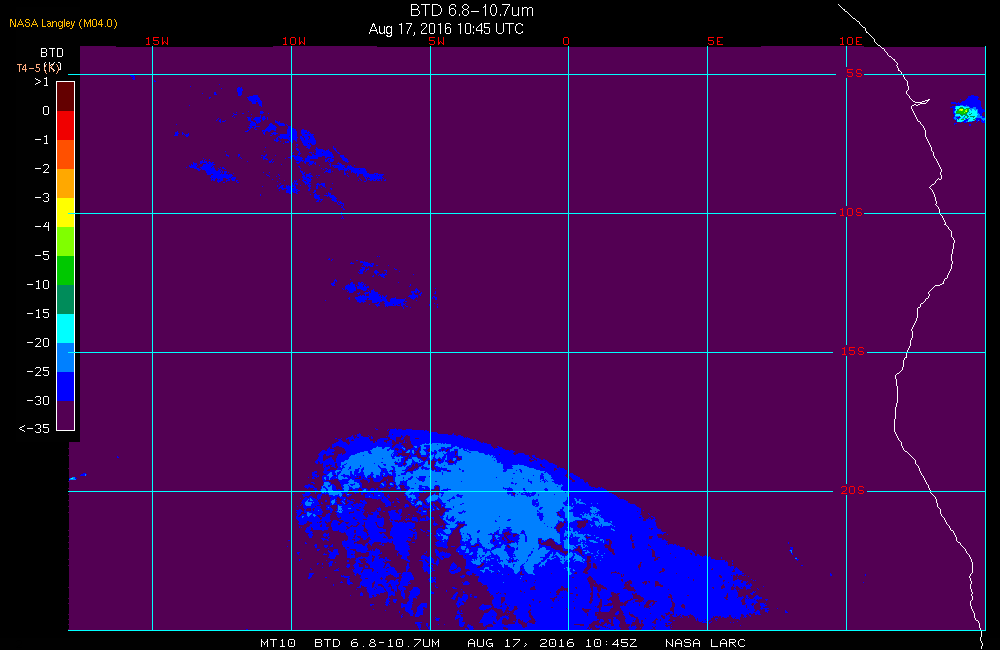The width and height of the screenshot is (1000, 650).
Task: Click the '-20' value on color scale
Action: coord(38,343)
